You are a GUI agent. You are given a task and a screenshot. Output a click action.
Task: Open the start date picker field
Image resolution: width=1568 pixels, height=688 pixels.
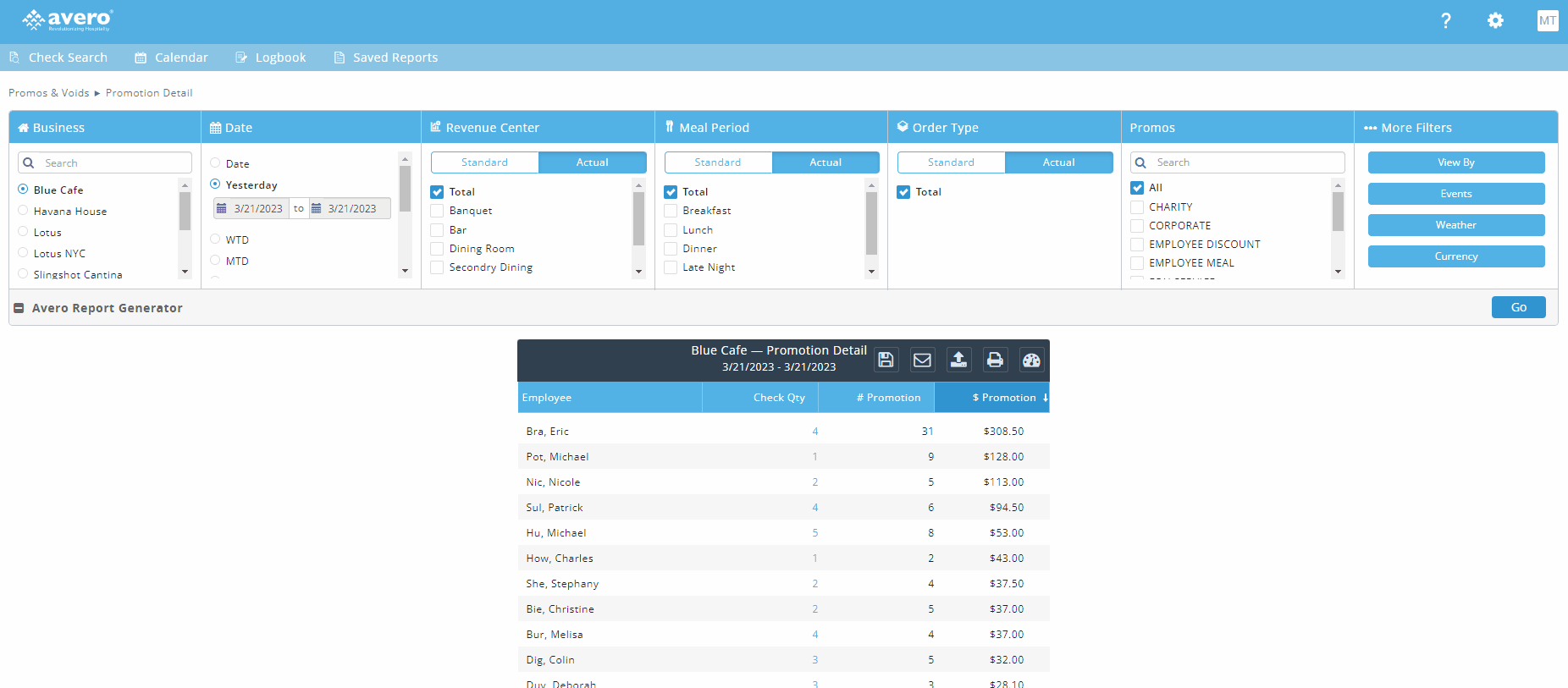252,208
